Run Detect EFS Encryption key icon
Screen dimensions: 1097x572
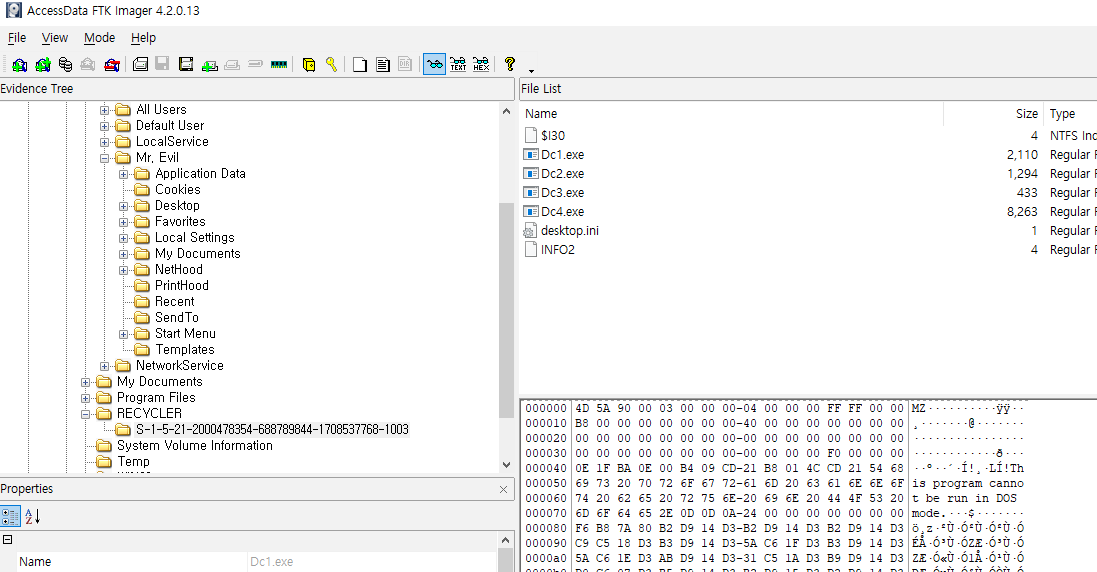[x=332, y=64]
